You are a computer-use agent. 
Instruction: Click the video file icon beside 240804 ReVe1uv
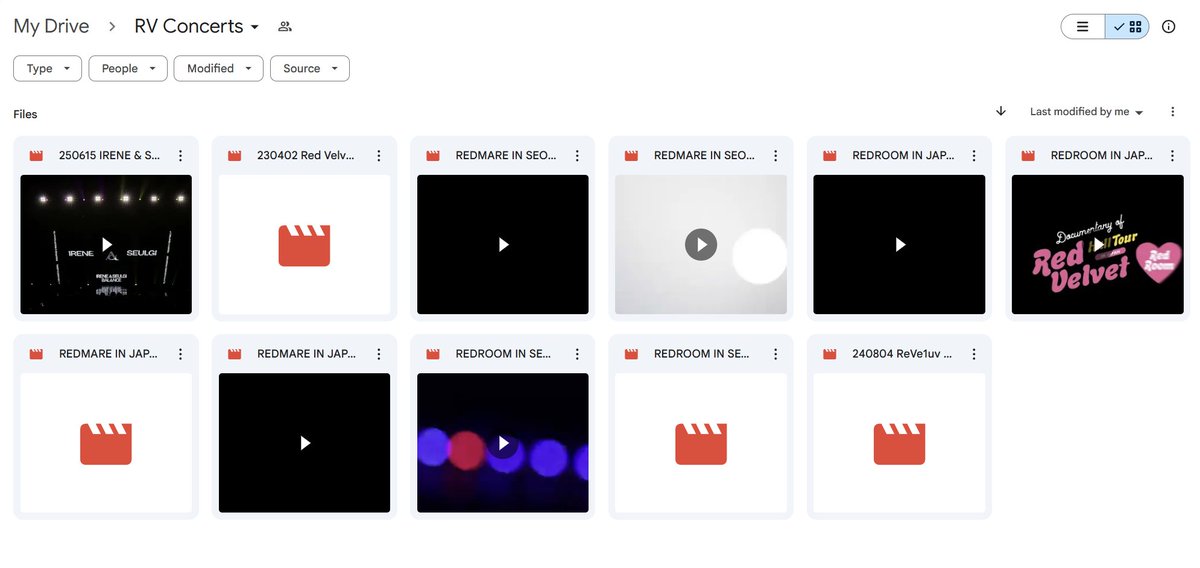point(830,354)
